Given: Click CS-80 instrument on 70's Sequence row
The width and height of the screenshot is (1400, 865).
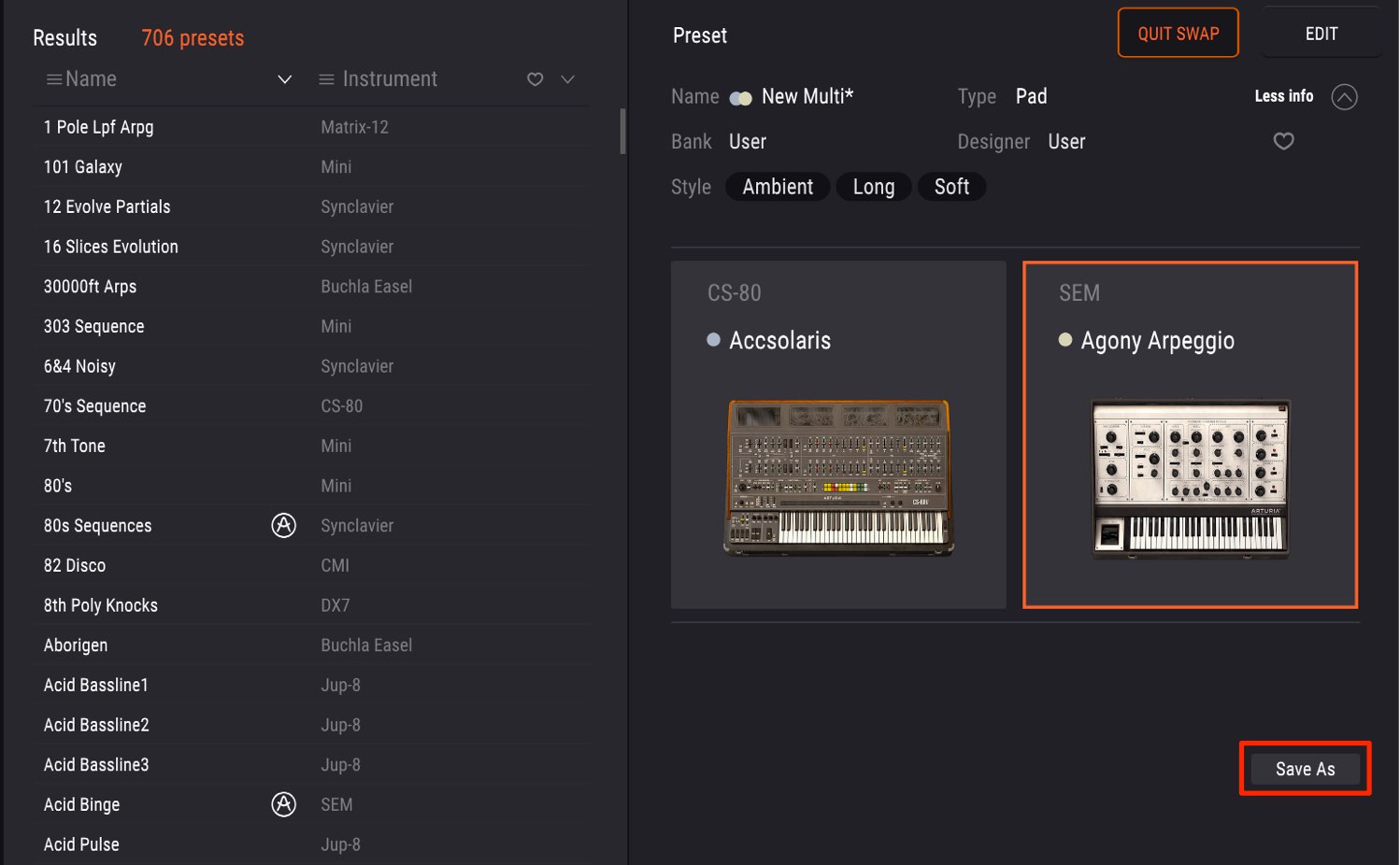Looking at the screenshot, I should [x=341, y=406].
